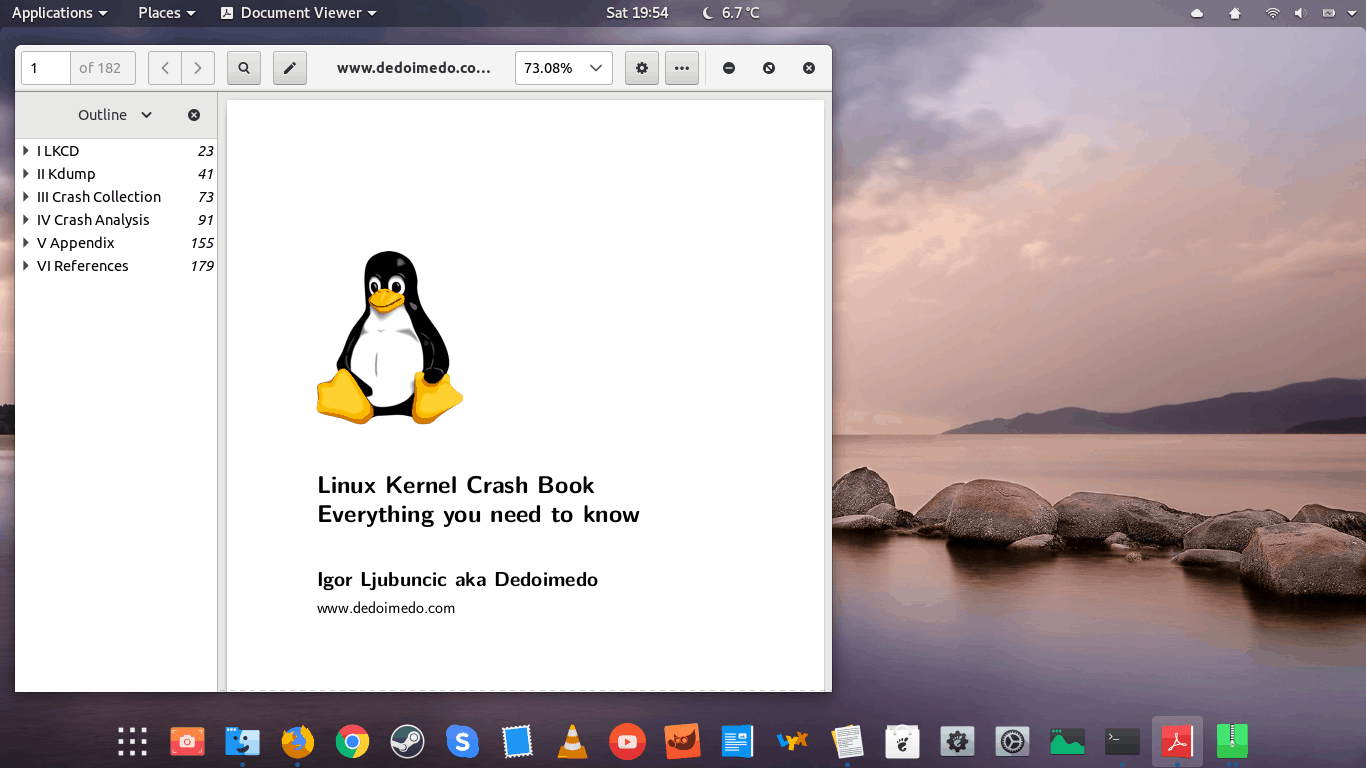Open the find search magnifier button
Image resolution: width=1366 pixels, height=768 pixels.
(244, 68)
